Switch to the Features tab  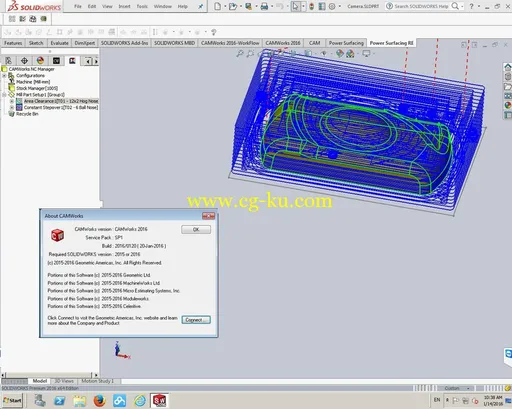tap(13, 43)
